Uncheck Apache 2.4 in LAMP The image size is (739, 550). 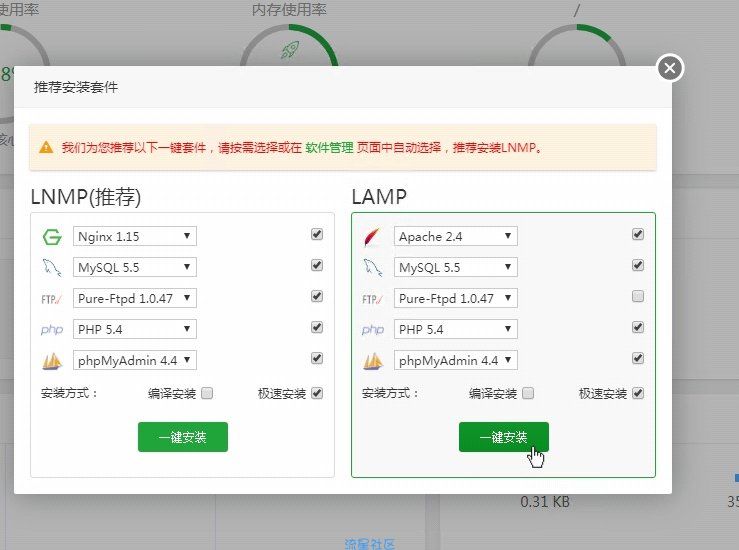[638, 234]
